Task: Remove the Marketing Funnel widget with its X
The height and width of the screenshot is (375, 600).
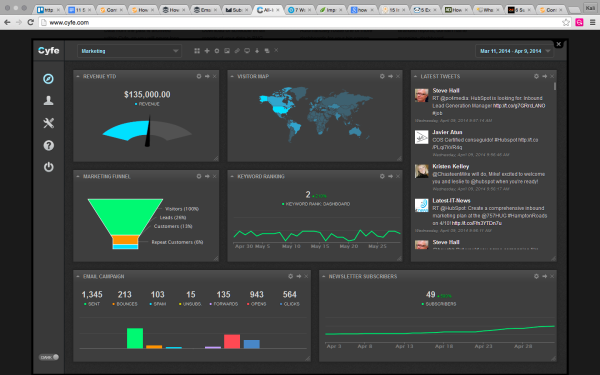Action: pos(215,176)
